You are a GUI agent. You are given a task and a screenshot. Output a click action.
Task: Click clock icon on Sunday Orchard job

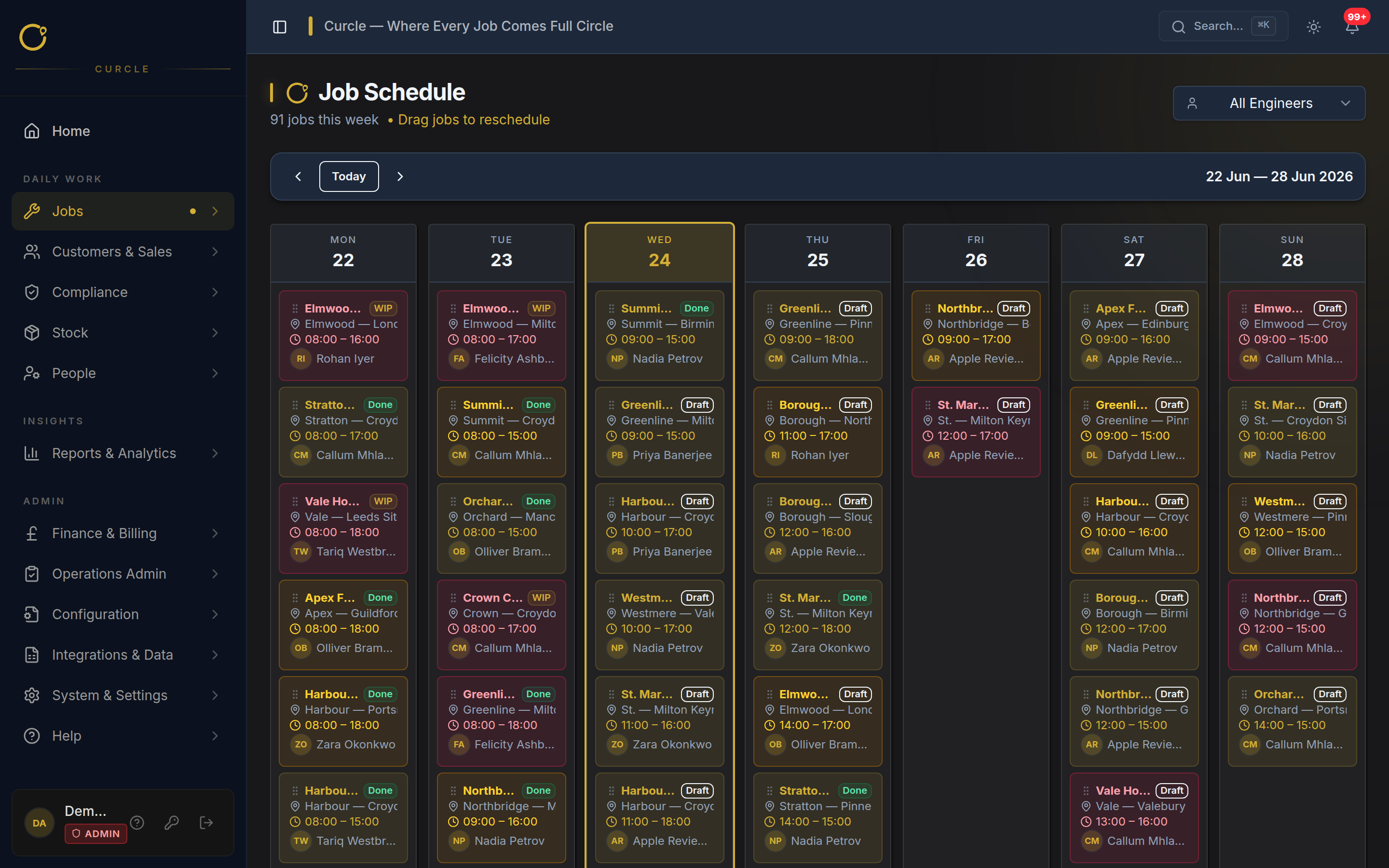tap(1244, 725)
